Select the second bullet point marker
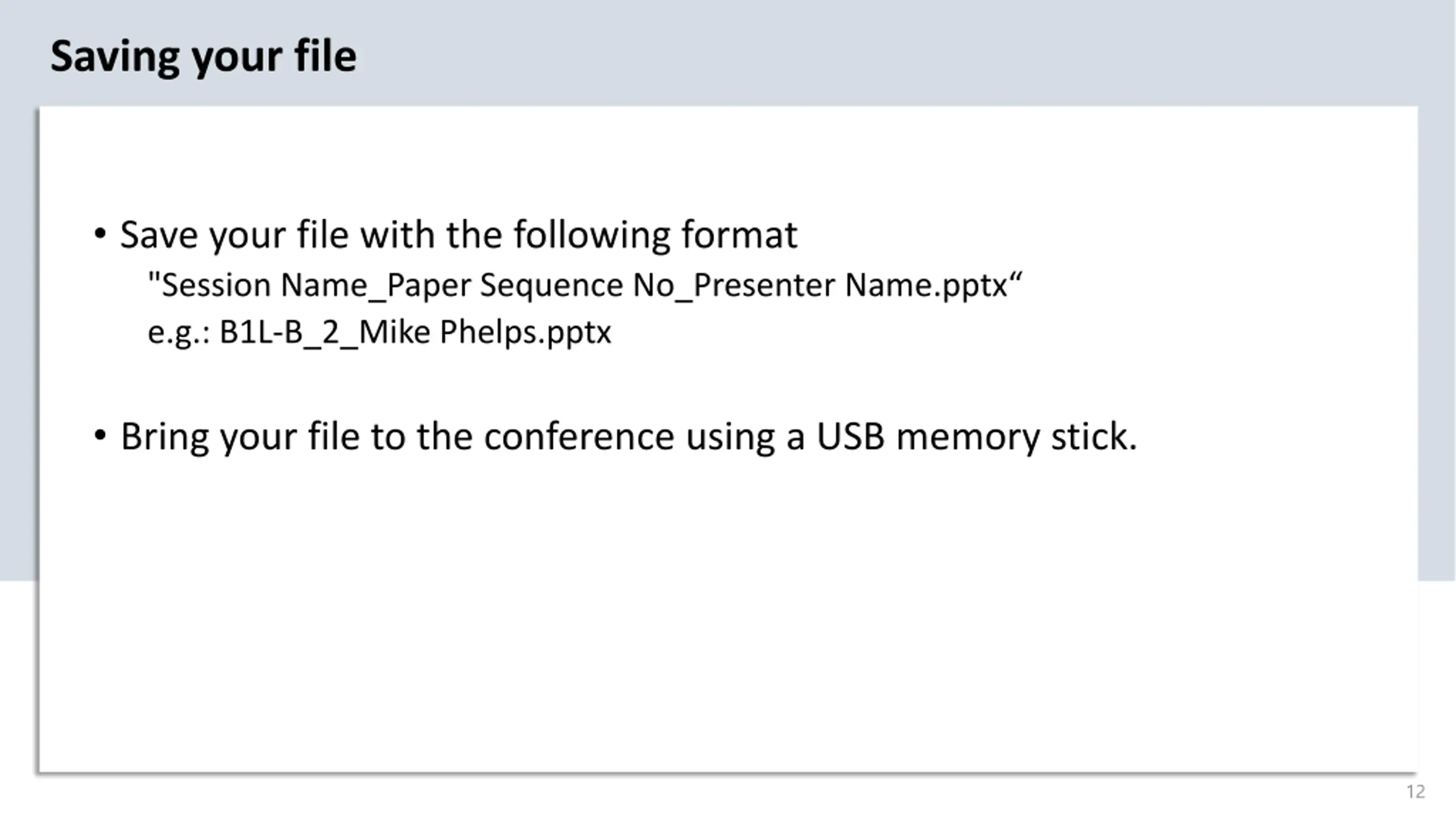This screenshot has height=819, width=1456. [100, 436]
